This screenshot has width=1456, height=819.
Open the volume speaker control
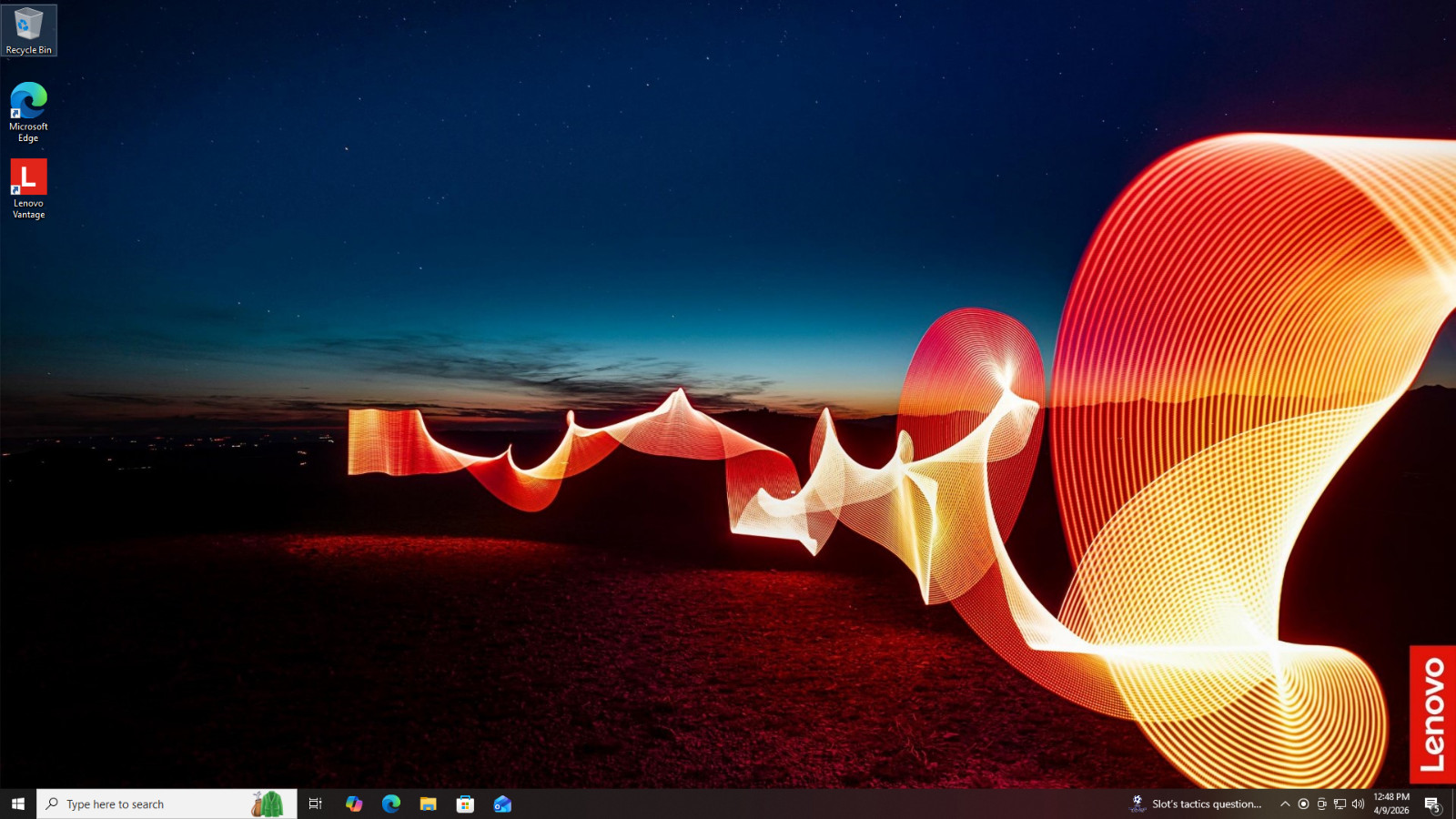point(1358,804)
